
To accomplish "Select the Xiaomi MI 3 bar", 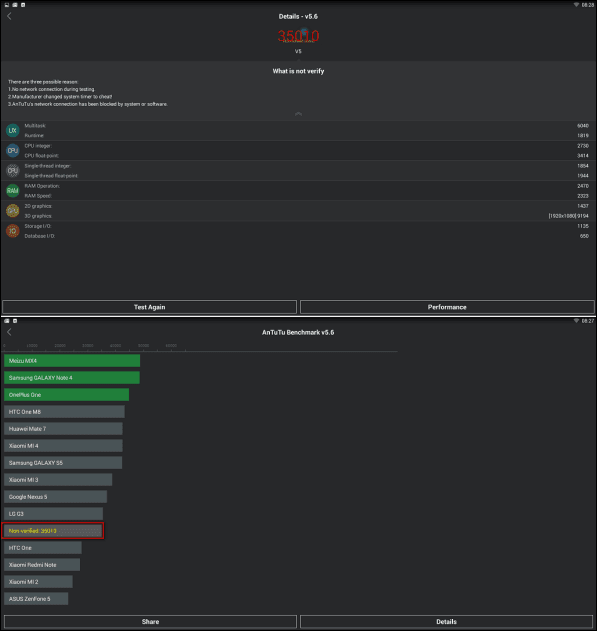I will pyautogui.click(x=58, y=480).
